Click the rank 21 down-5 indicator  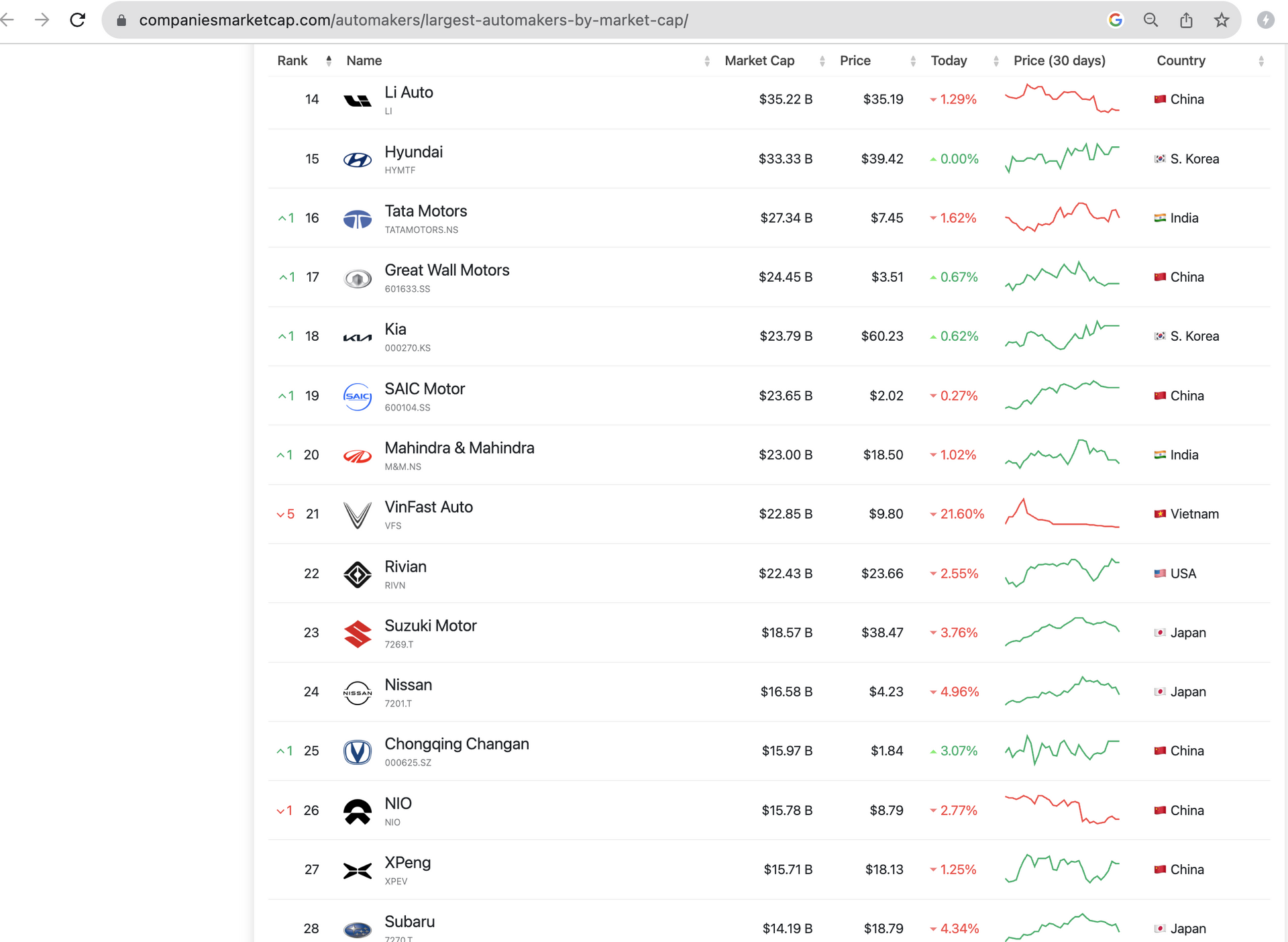286,514
